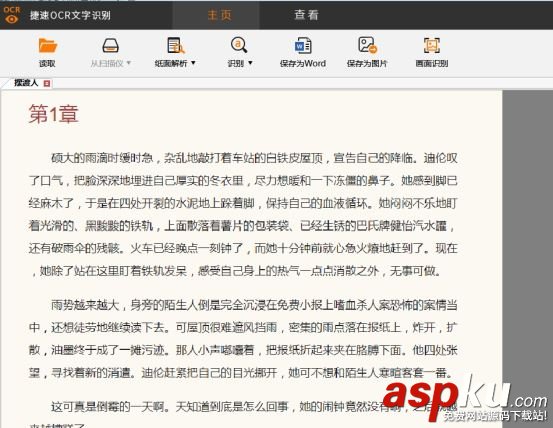Select the 摆渡人 document tab
Screen dimensions: 553x428
click(26, 83)
